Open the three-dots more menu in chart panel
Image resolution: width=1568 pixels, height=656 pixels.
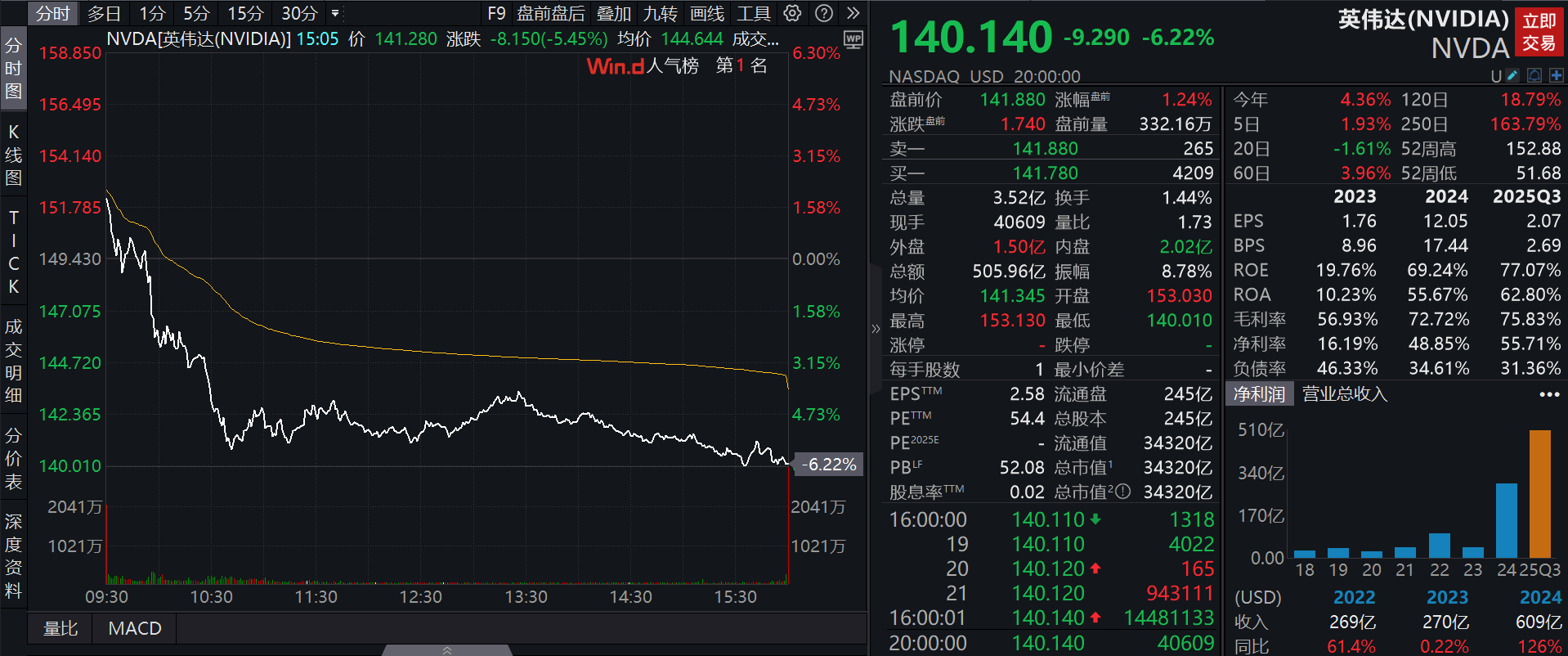[1549, 394]
